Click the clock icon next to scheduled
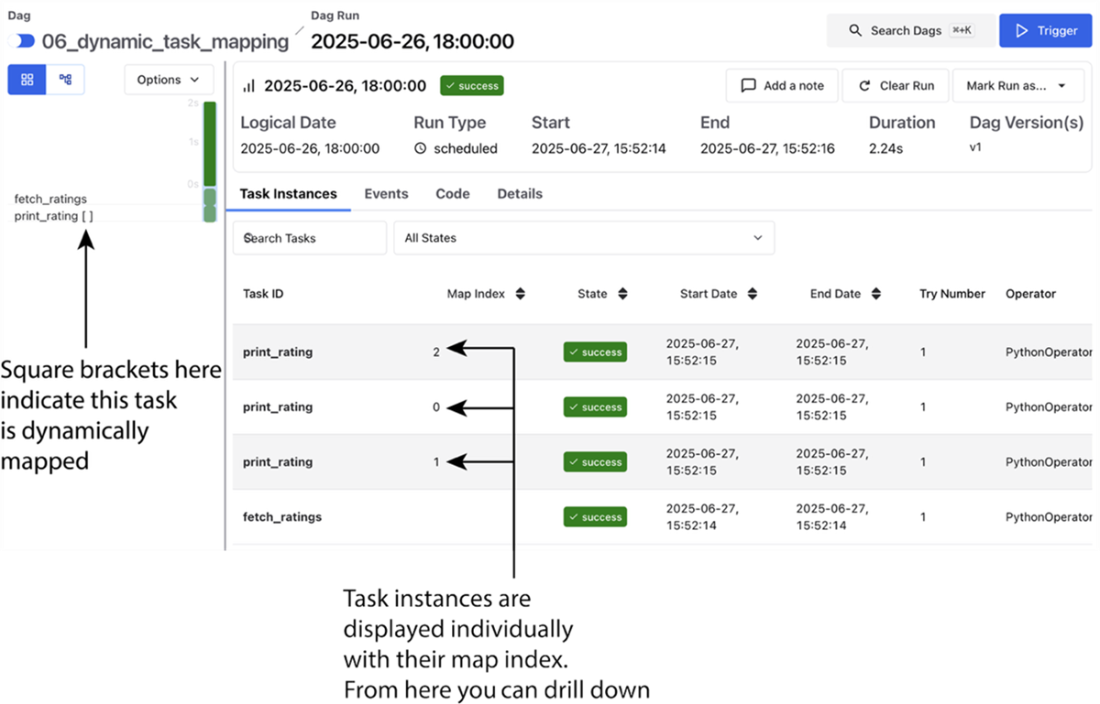 coord(420,149)
